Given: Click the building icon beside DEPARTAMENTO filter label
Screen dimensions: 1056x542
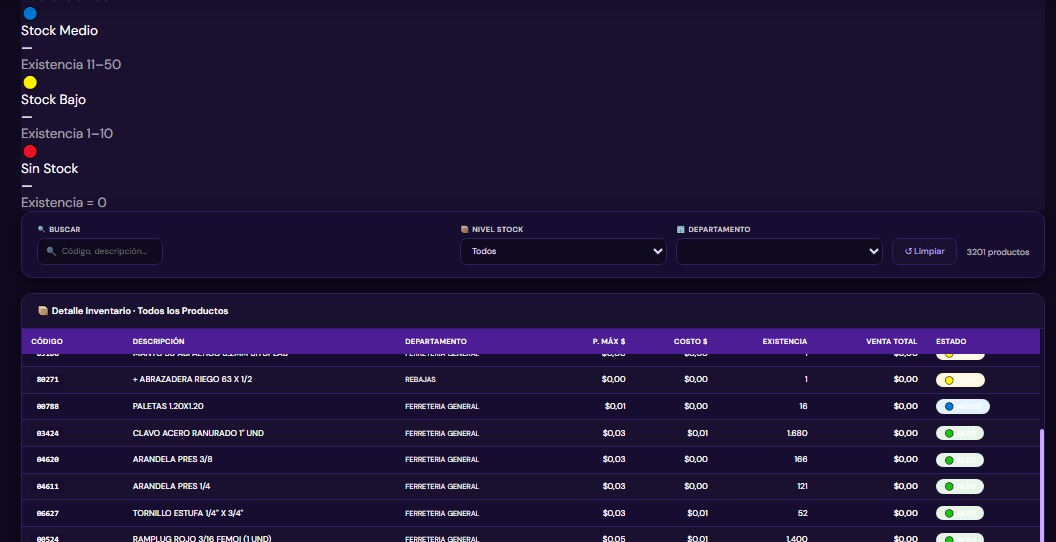Looking at the screenshot, I should tap(681, 230).
